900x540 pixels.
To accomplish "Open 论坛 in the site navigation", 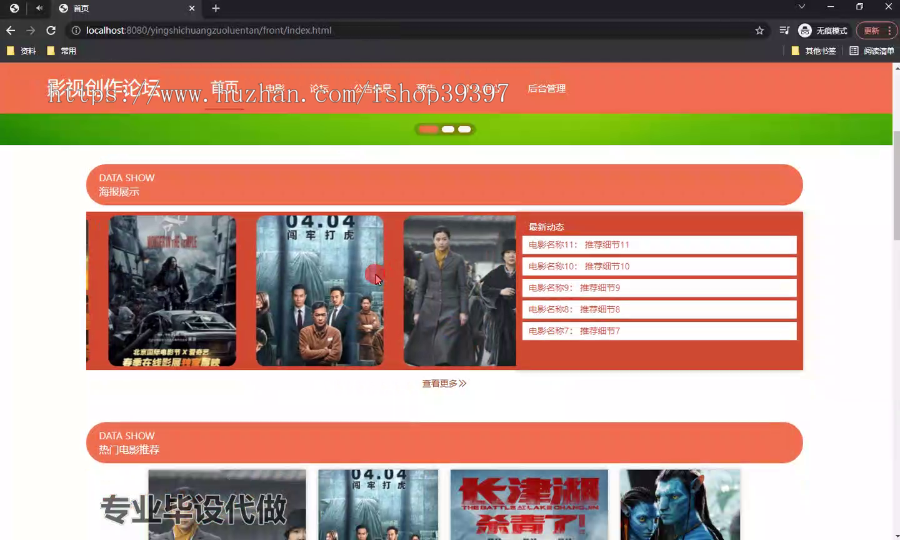I will (319, 88).
